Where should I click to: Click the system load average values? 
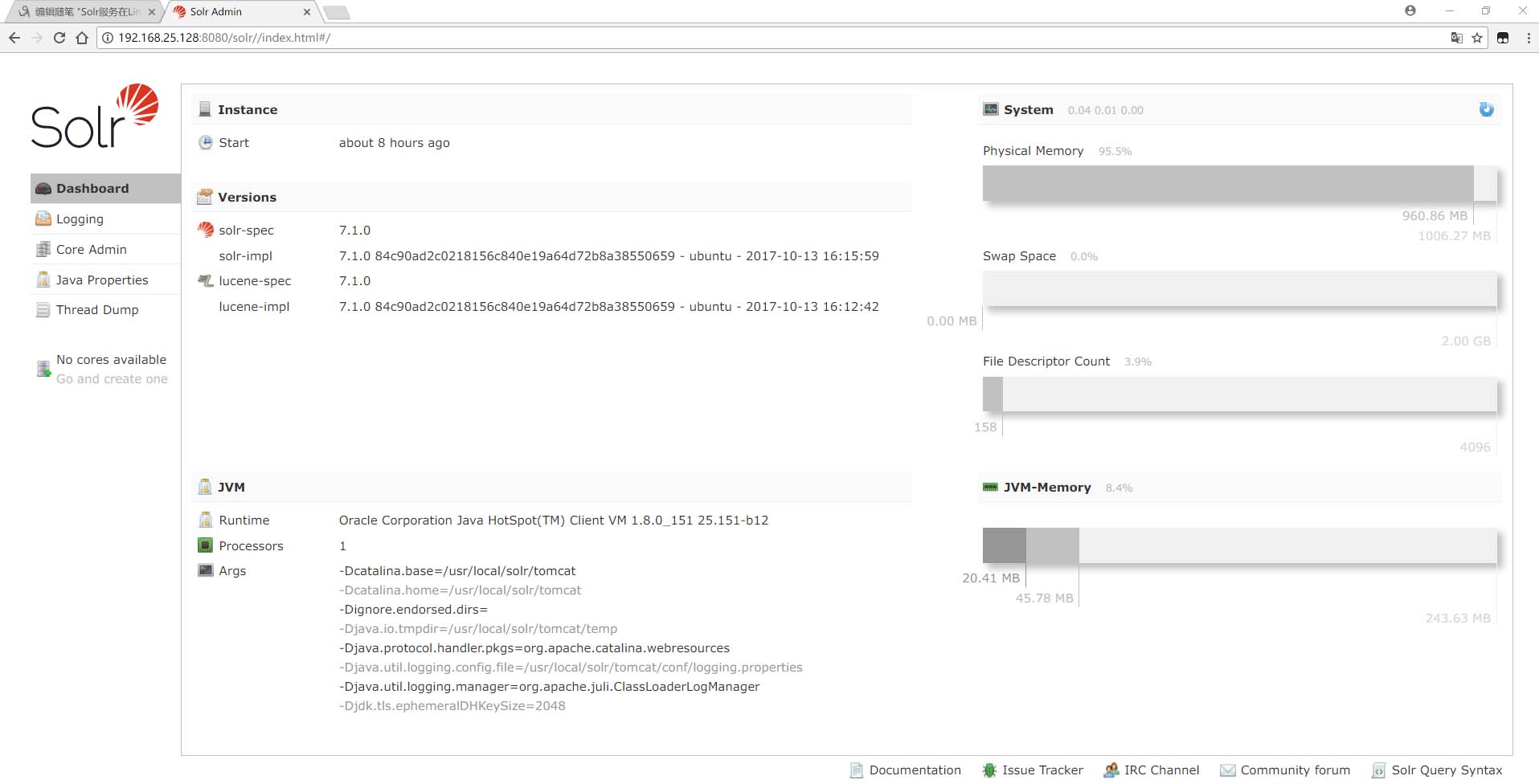click(x=1105, y=111)
